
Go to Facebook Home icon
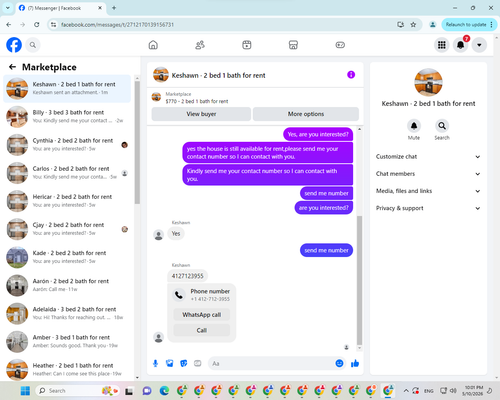pyautogui.click(x=153, y=45)
